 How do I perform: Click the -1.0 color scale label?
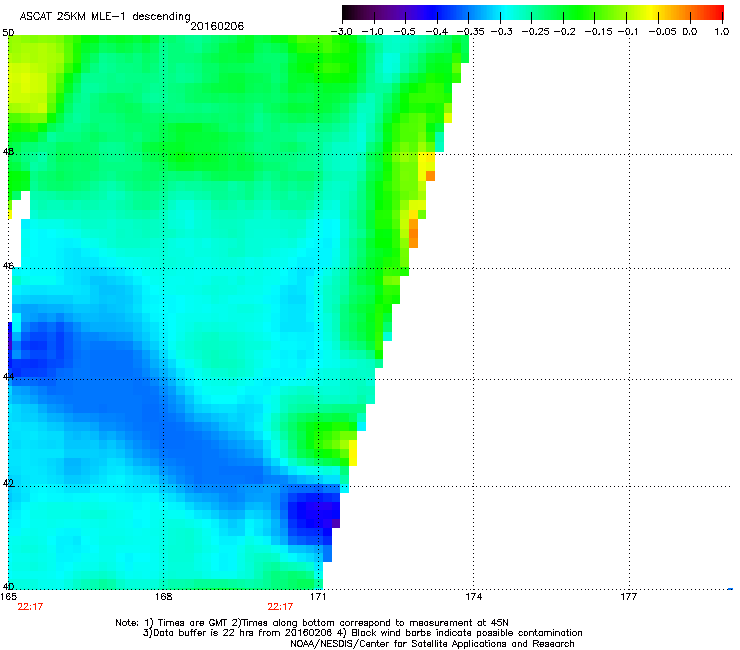click(x=372, y=32)
